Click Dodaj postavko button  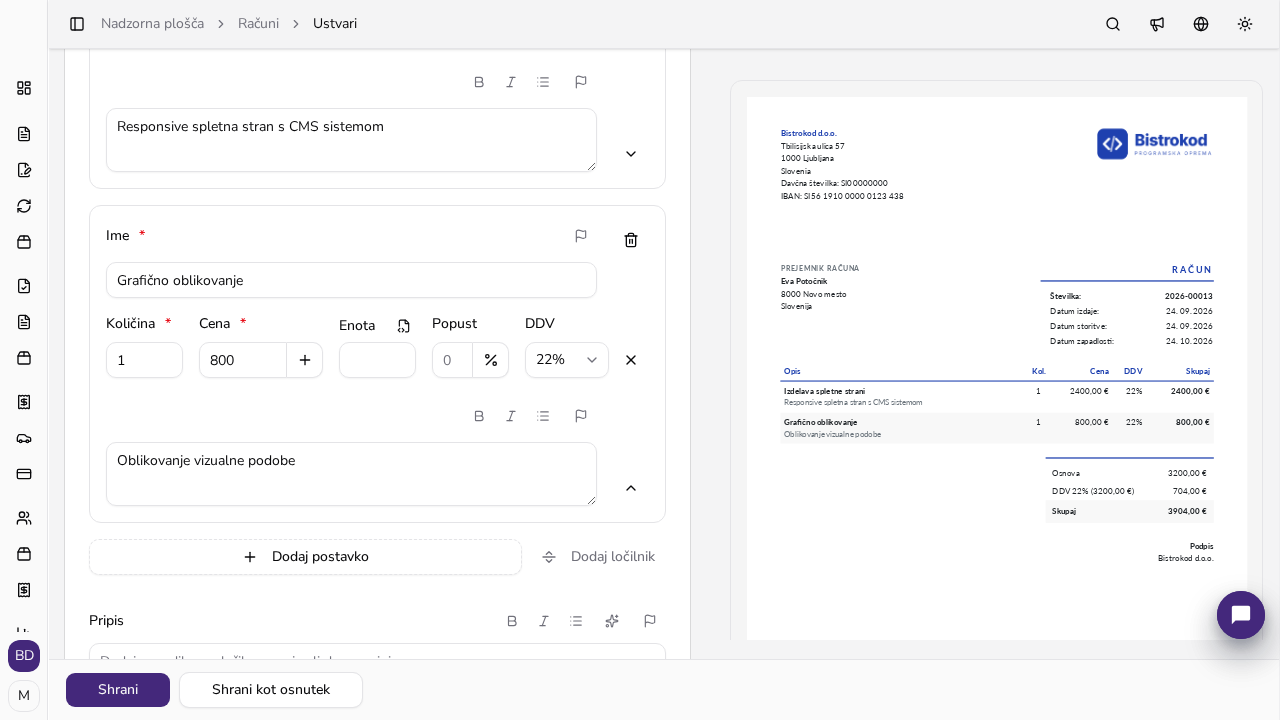[305, 557]
